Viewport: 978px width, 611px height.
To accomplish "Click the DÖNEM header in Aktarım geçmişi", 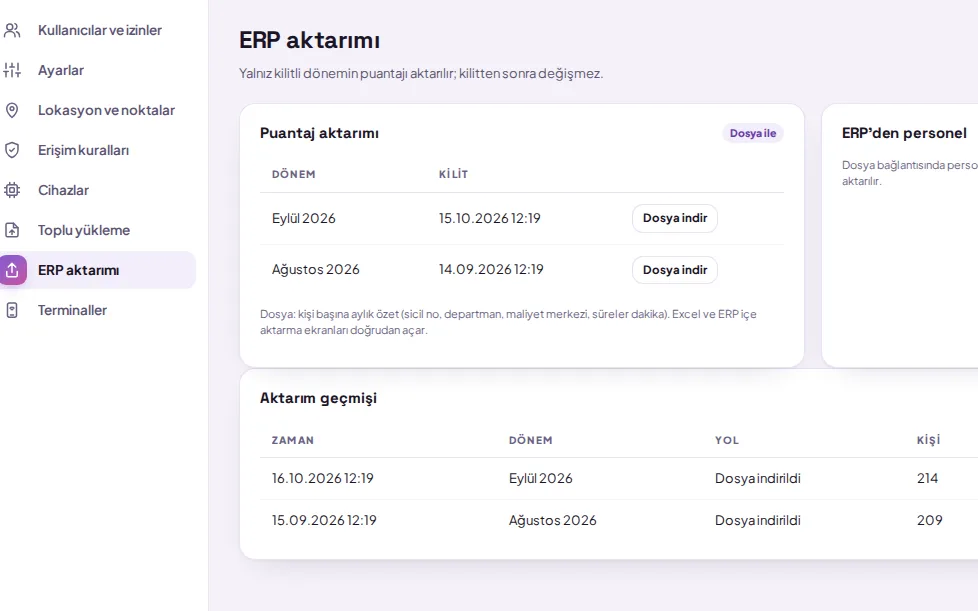I will (x=531, y=440).
